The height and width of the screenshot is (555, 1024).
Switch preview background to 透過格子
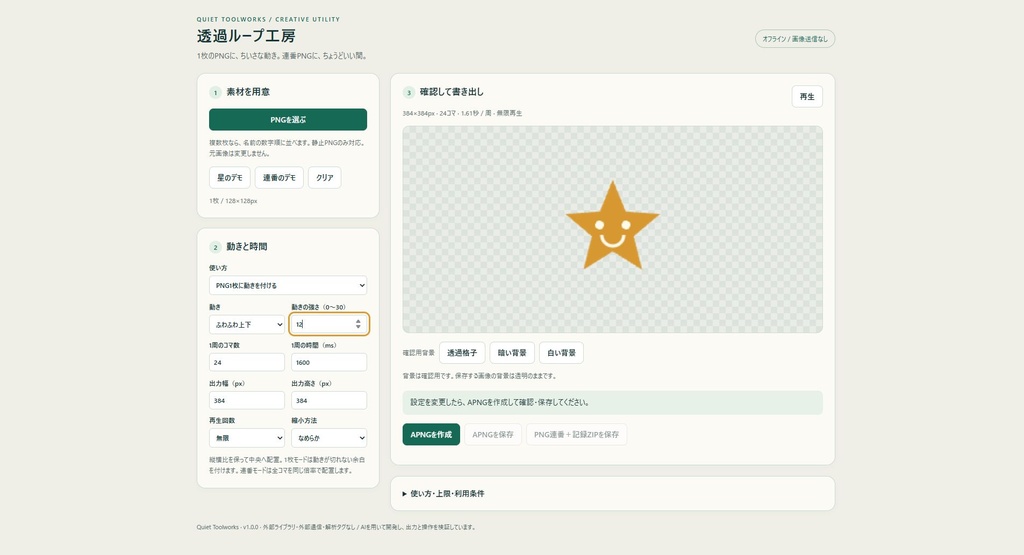pyautogui.click(x=462, y=353)
